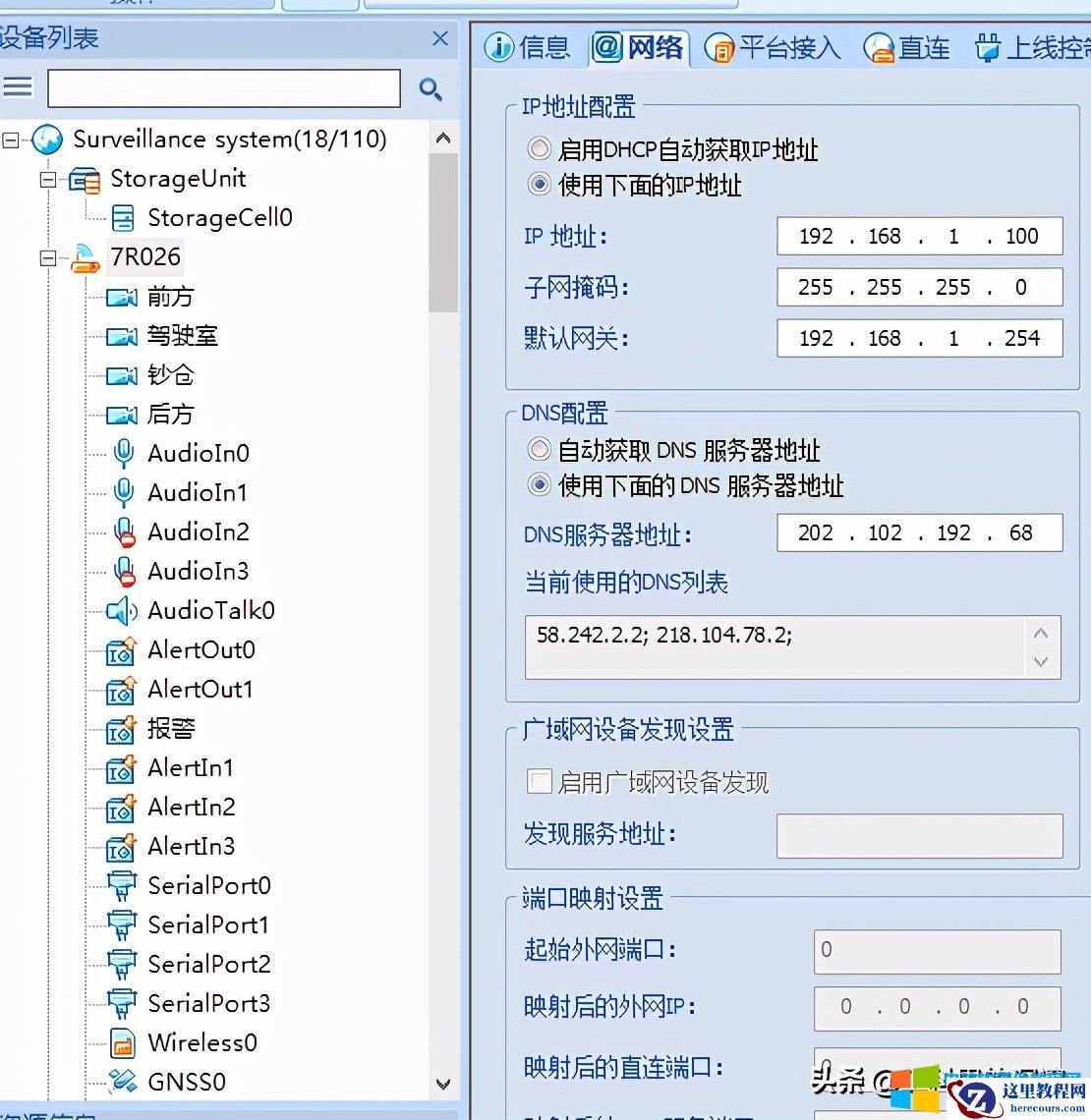Collapse the StorageUnit tree node
This screenshot has width=1091, height=1120.
click(48, 179)
